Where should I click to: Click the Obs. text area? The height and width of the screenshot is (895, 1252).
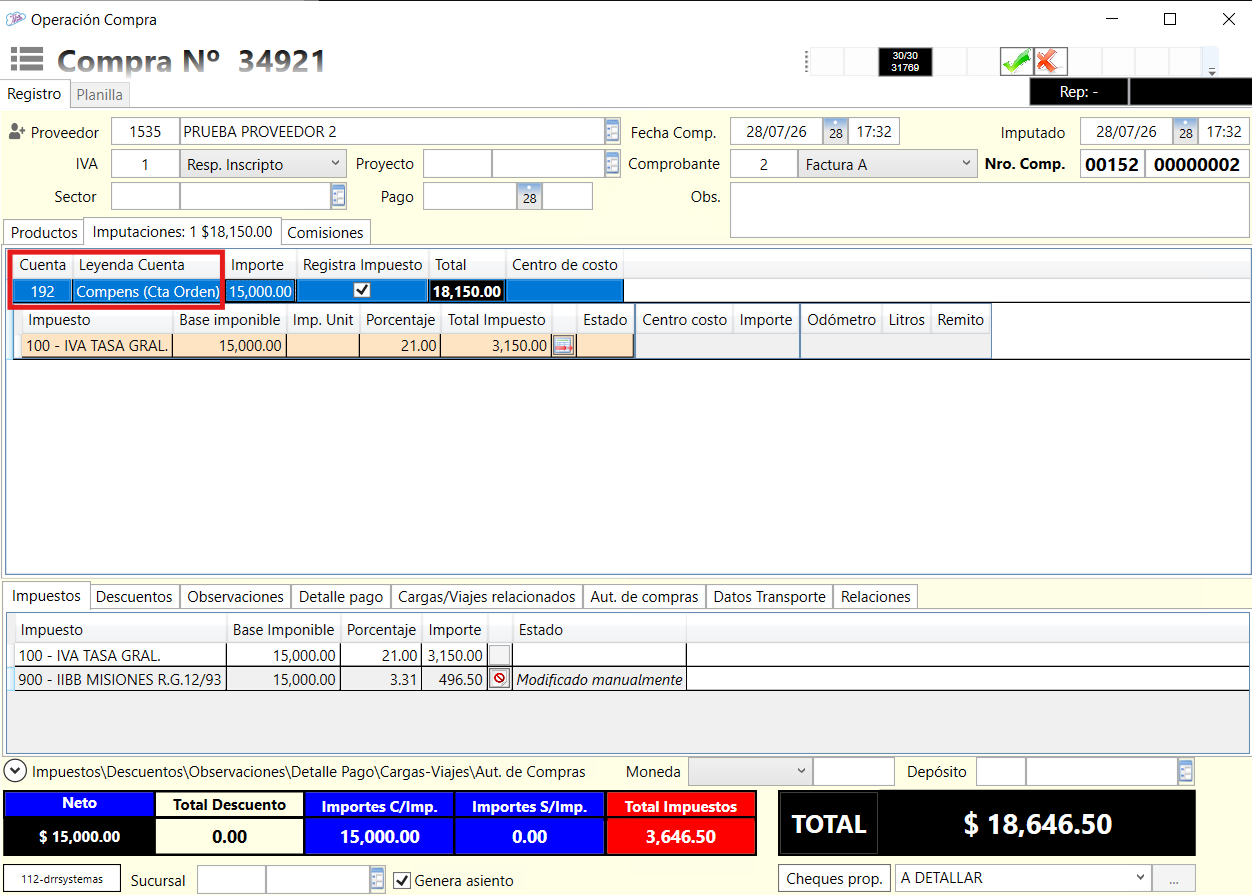point(990,209)
